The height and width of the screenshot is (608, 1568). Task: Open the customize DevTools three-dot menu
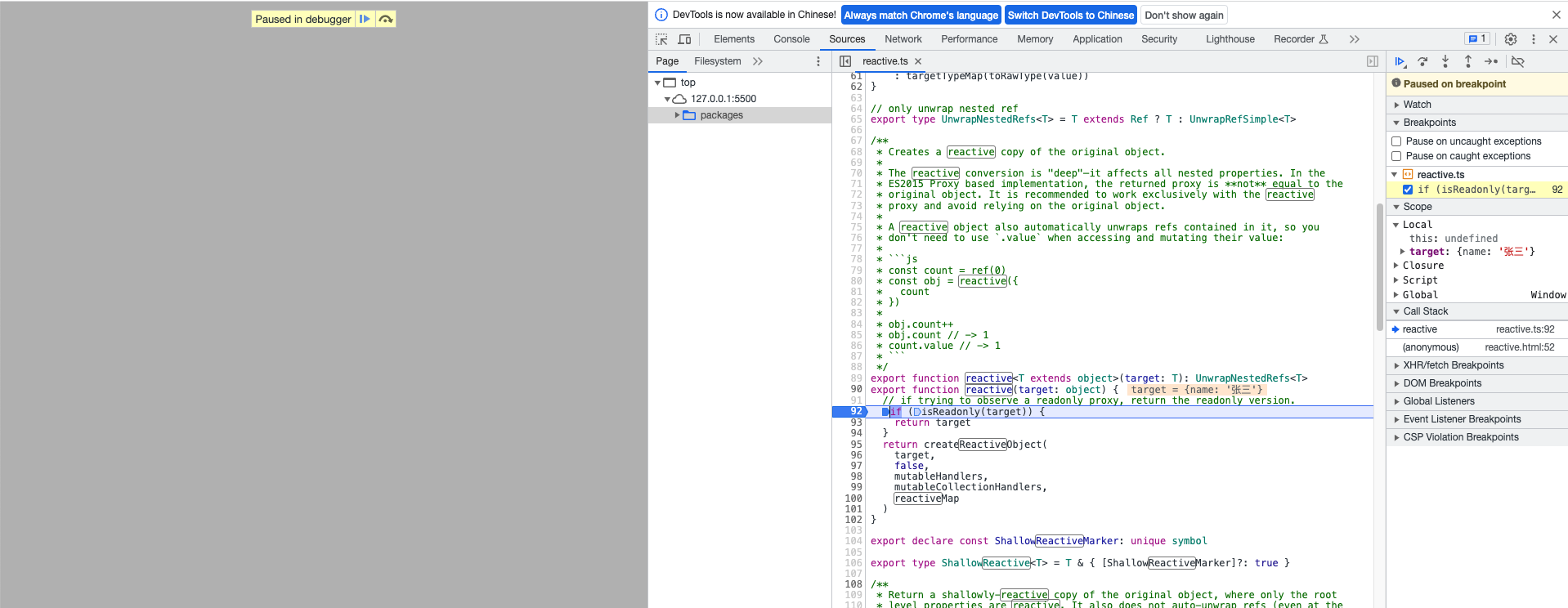[1534, 39]
